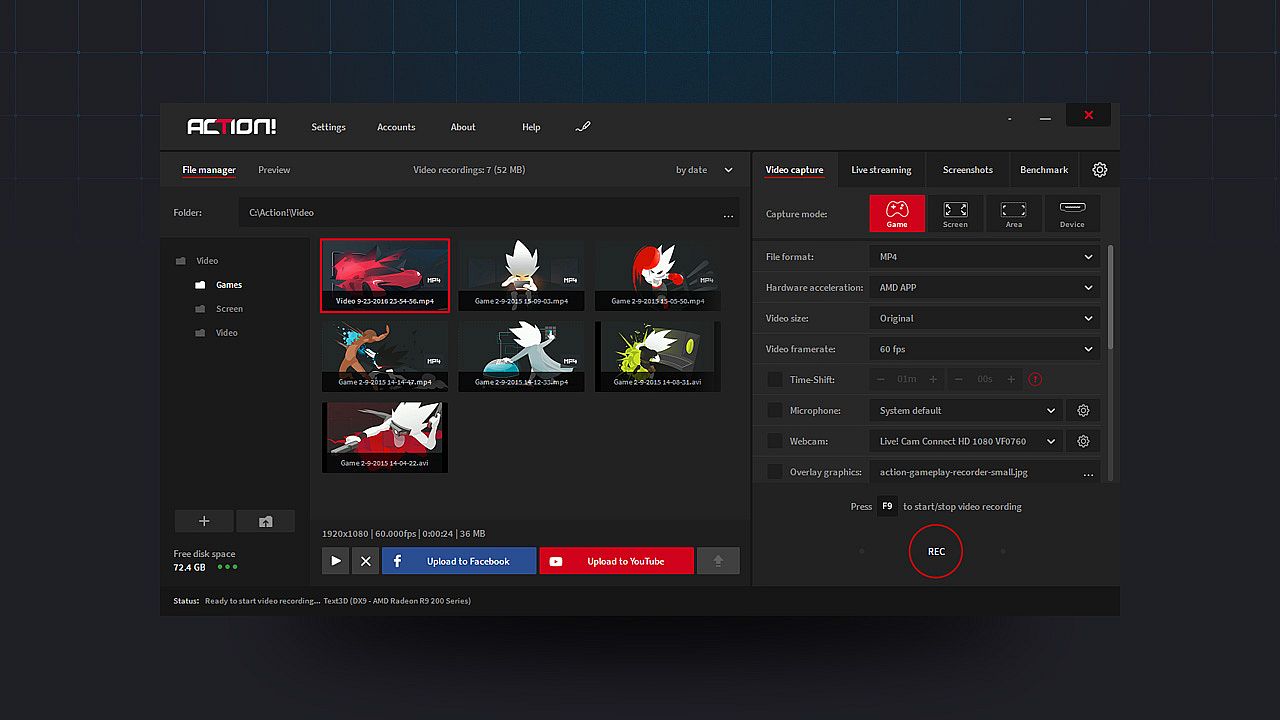
Task: Browse for overlay graphics file with ellipsis
Action: pos(1088,472)
